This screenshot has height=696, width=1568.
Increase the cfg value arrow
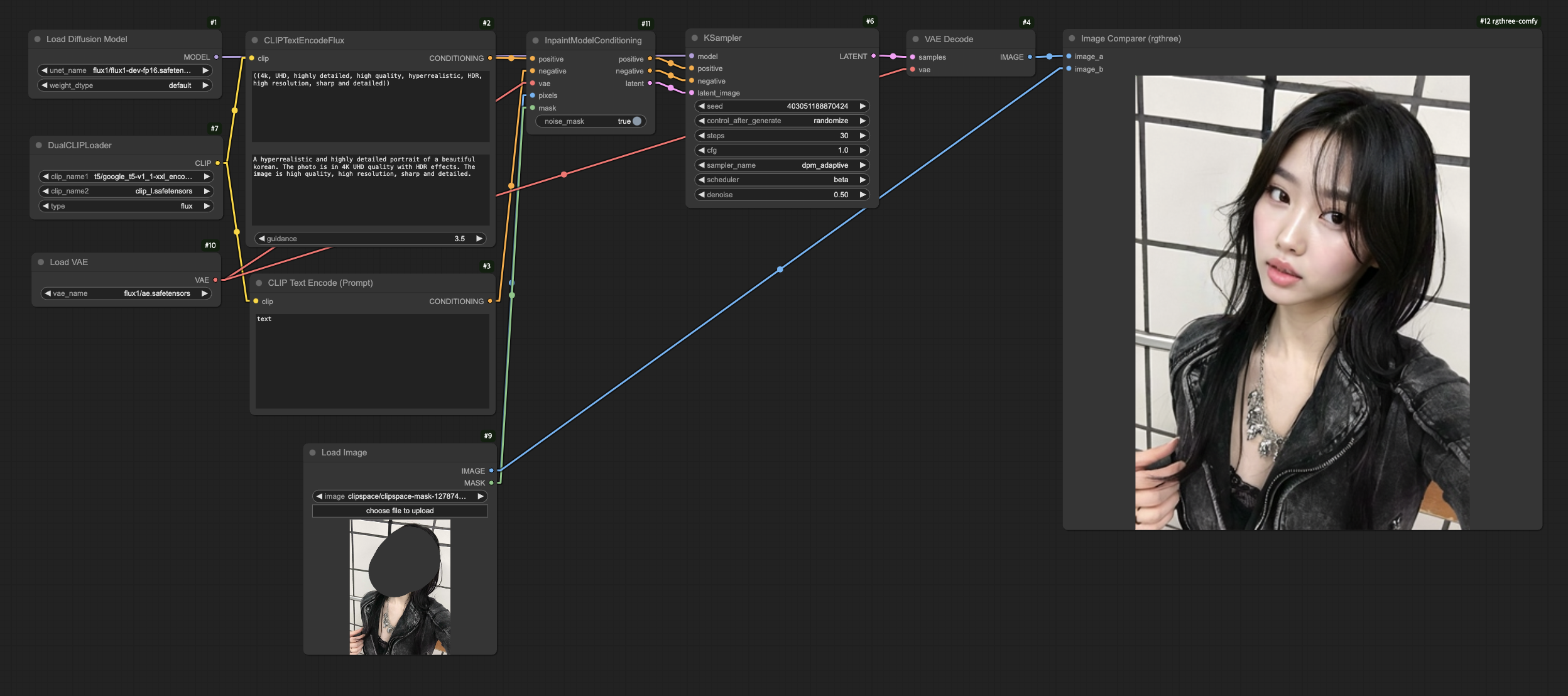coord(863,150)
